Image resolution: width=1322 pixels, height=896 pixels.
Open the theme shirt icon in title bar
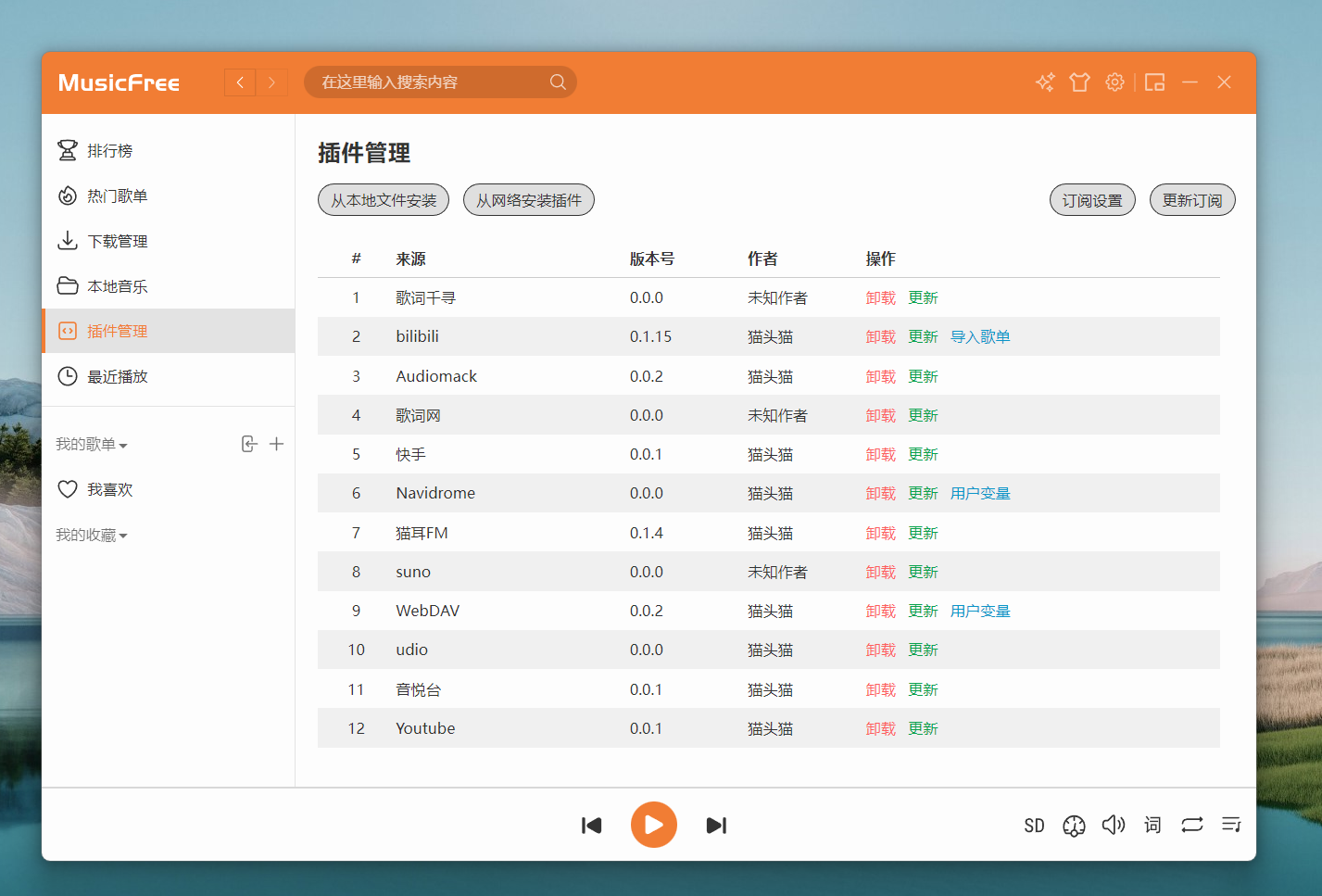pyautogui.click(x=1079, y=82)
